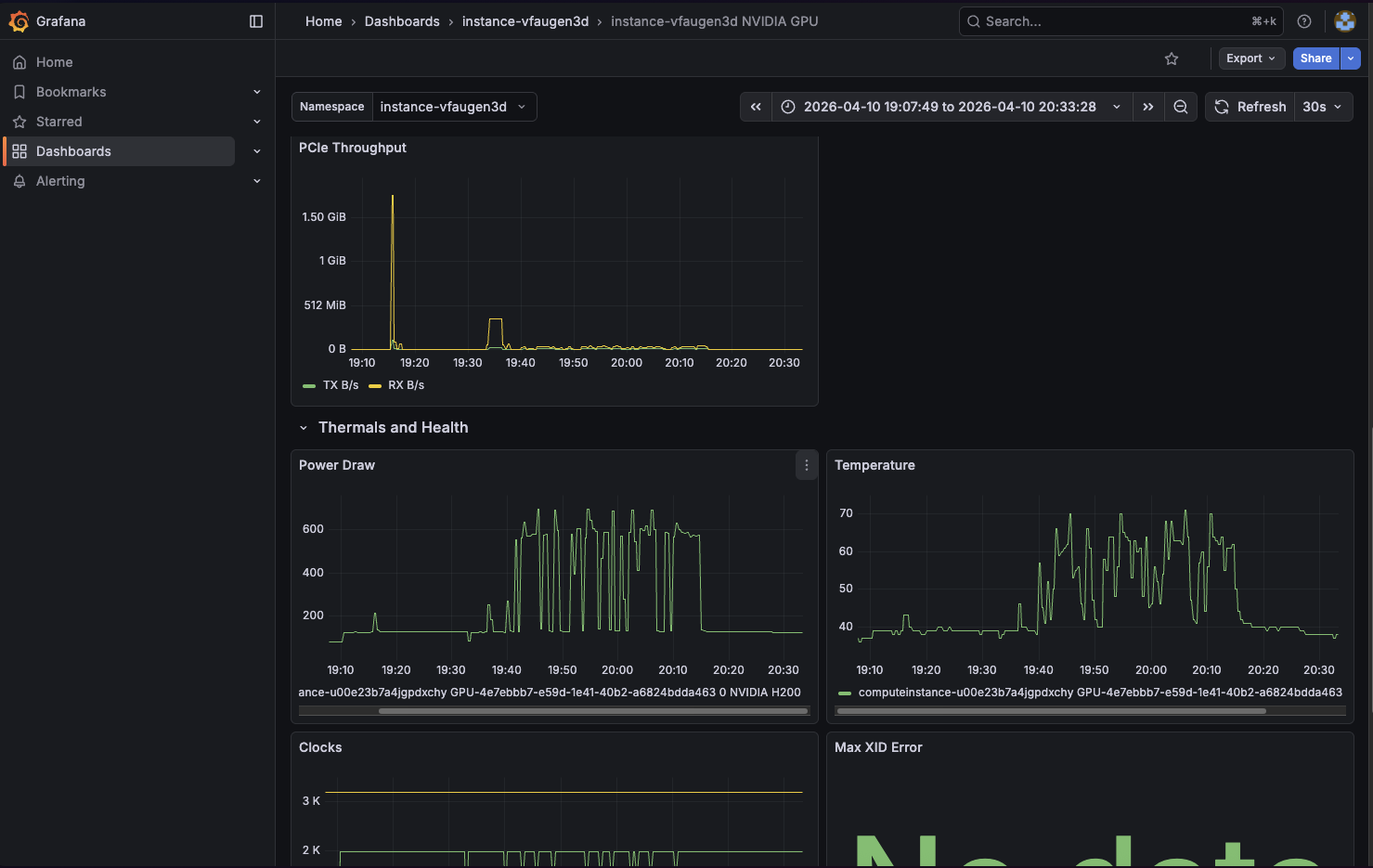Collapse the sidebar using the panel icon

[x=256, y=21]
